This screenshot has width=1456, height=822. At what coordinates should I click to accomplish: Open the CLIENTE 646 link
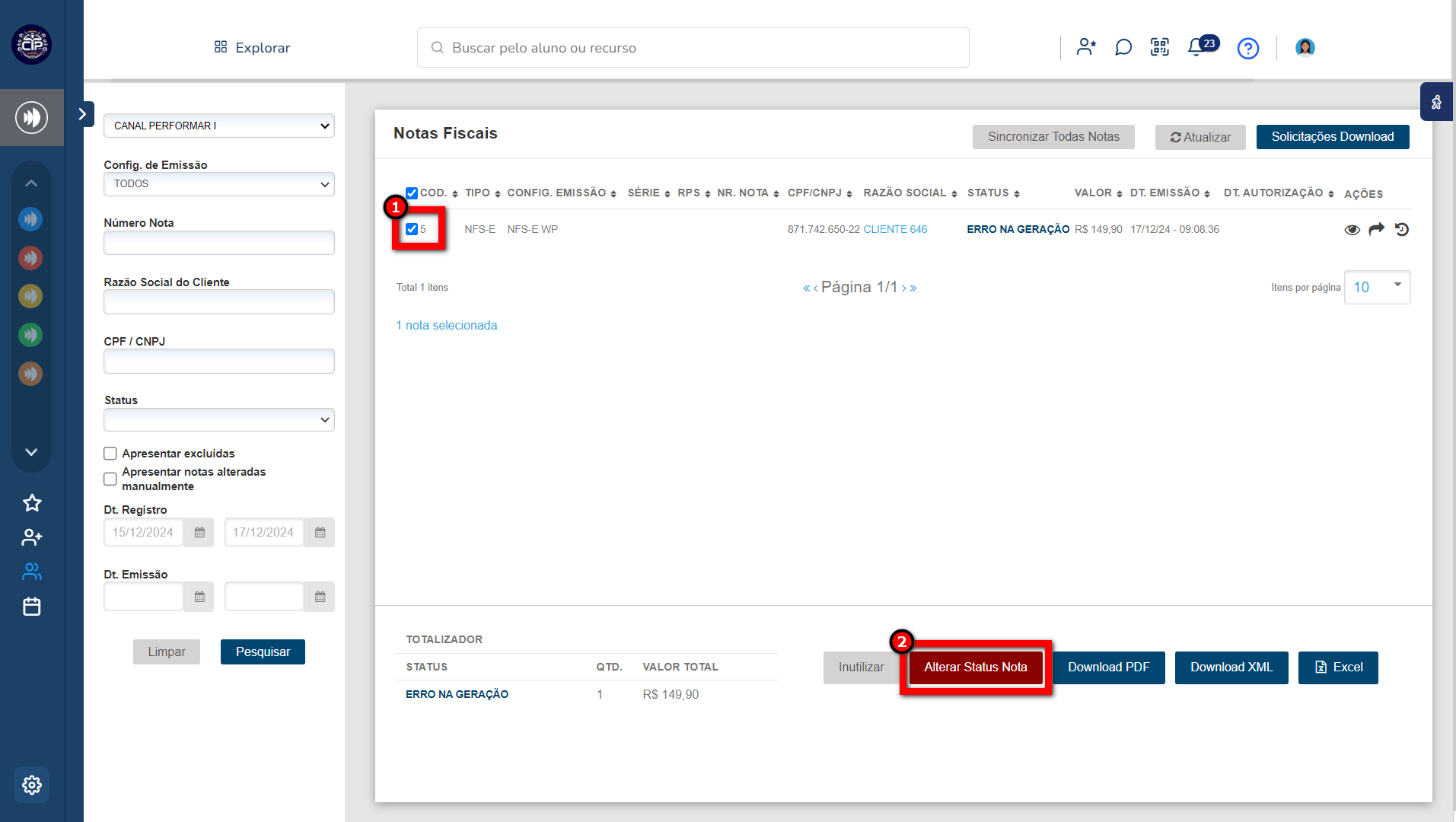click(895, 229)
